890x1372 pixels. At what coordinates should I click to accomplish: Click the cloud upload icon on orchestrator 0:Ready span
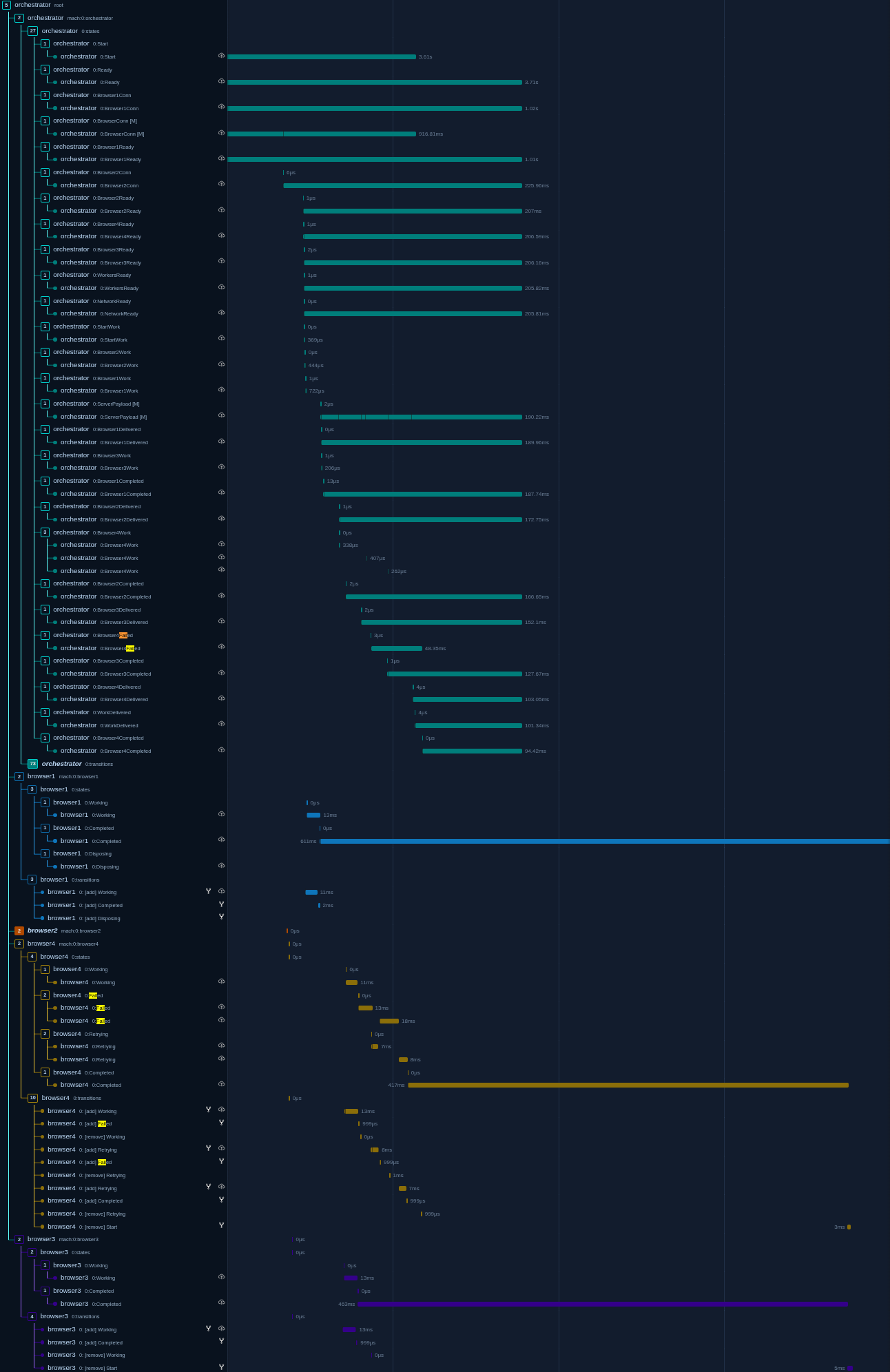pos(222,81)
